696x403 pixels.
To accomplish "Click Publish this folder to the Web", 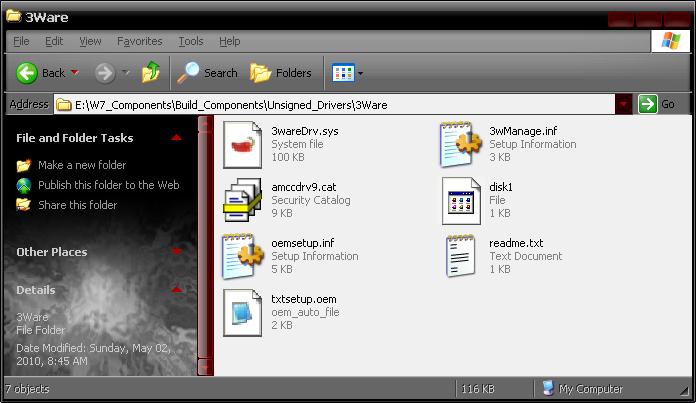I will (108, 185).
